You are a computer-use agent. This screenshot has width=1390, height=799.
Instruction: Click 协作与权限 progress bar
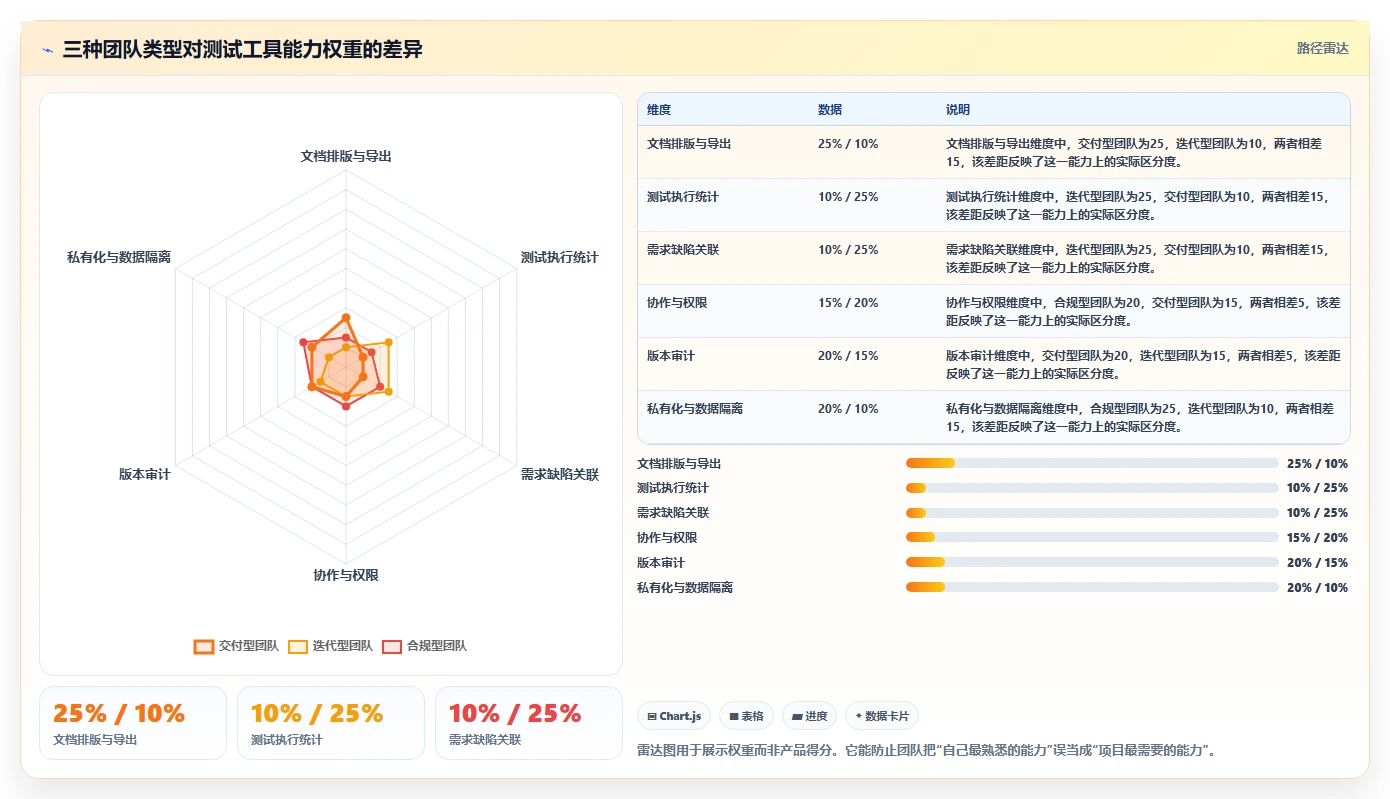click(1092, 538)
